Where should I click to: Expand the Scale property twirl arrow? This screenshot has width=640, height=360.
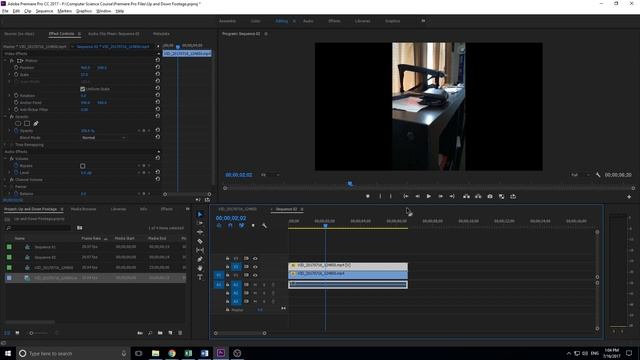point(10,75)
